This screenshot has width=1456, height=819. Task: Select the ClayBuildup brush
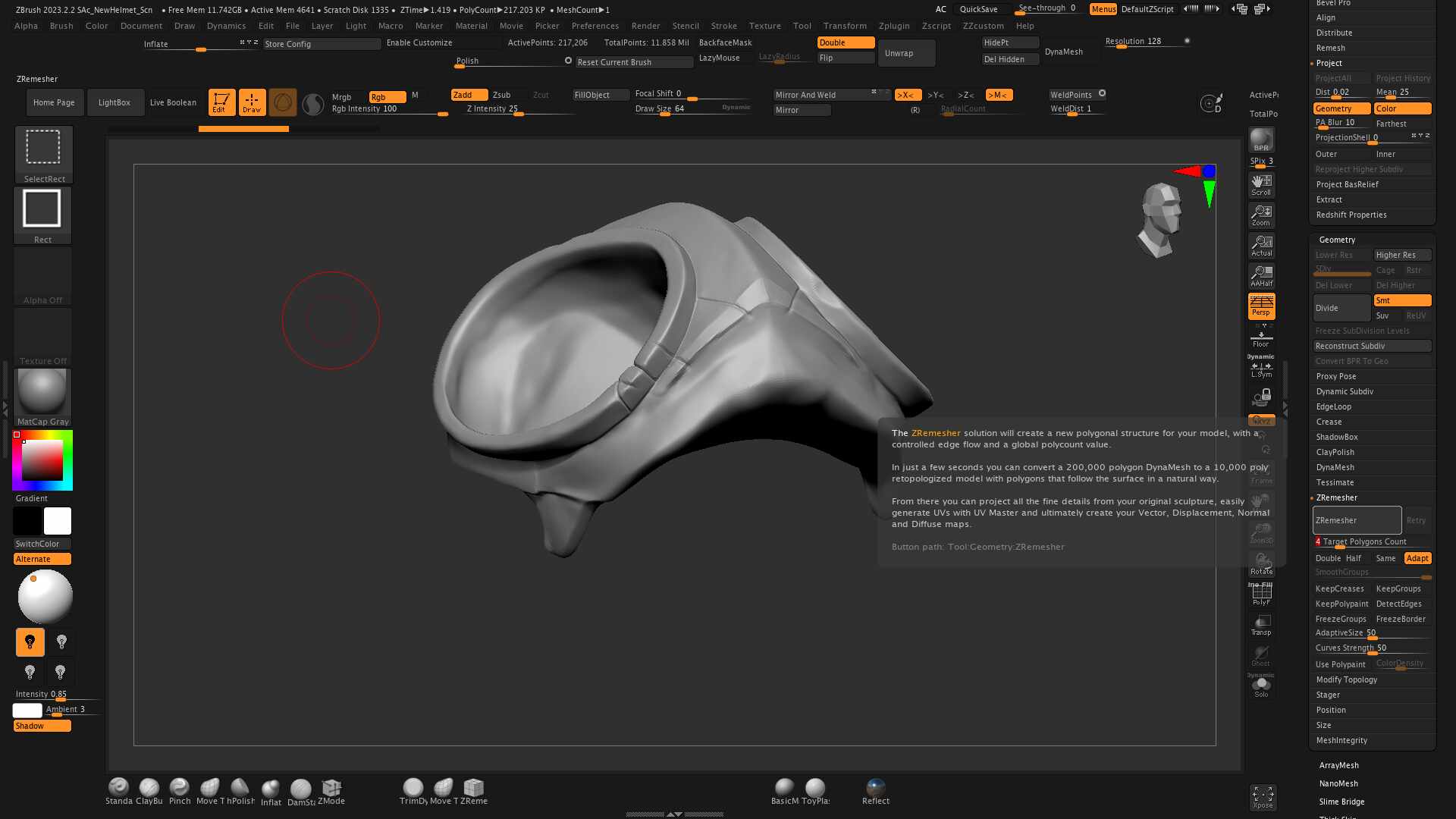(149, 789)
